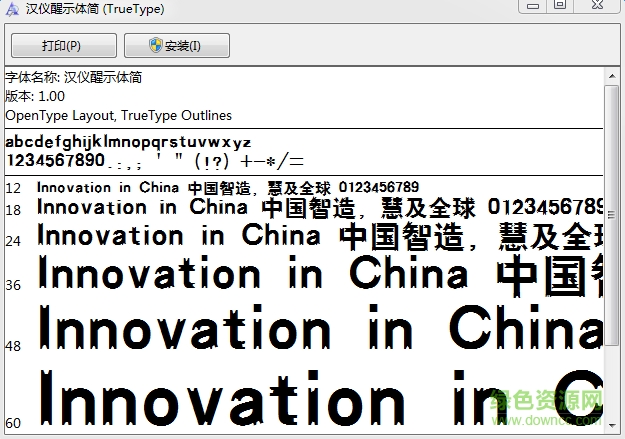
Task: Click the scrollbar up arrow
Action: (612, 76)
